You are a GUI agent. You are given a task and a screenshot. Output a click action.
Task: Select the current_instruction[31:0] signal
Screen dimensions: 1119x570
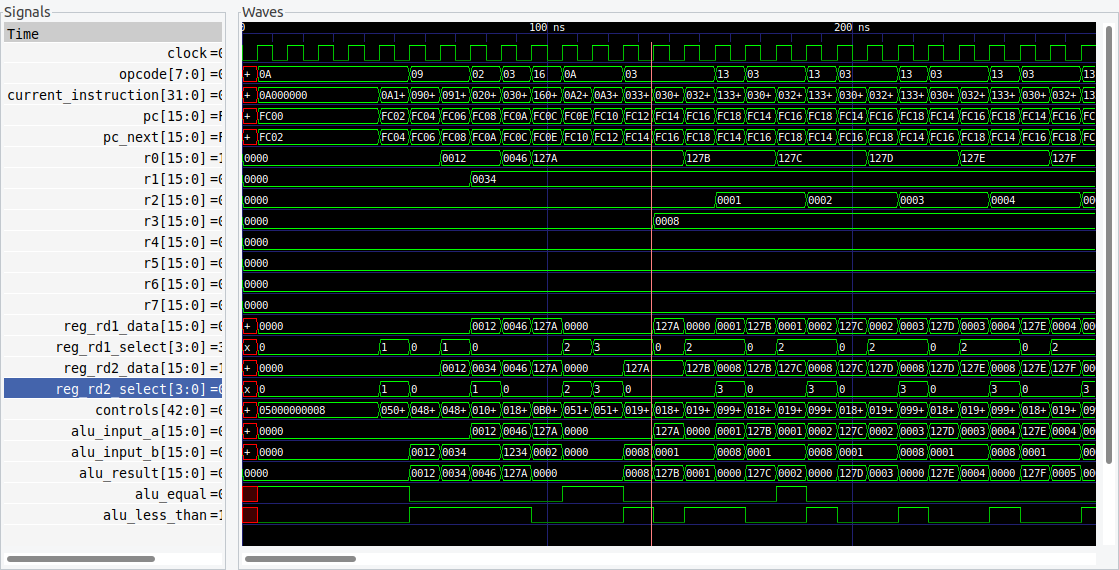coord(113,95)
